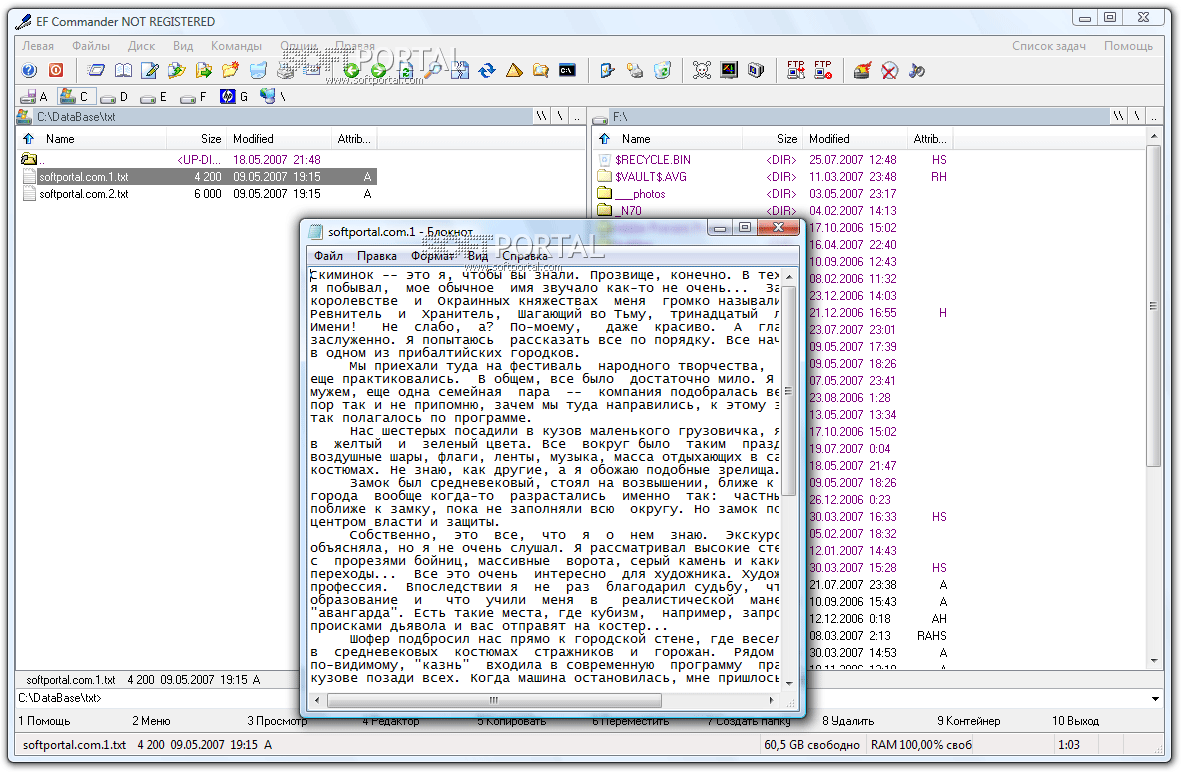The width and height of the screenshot is (1184, 772).
Task: Switch to drive C button
Action: tap(75, 97)
